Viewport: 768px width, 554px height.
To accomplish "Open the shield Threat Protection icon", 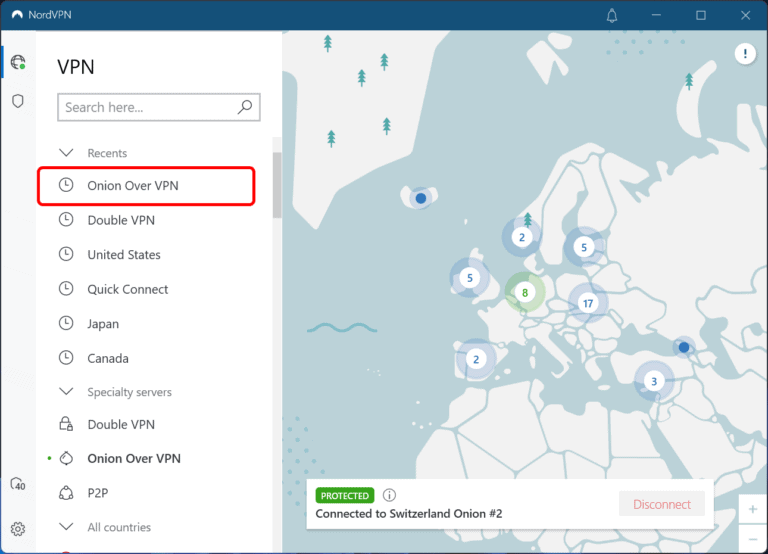I will tap(17, 101).
